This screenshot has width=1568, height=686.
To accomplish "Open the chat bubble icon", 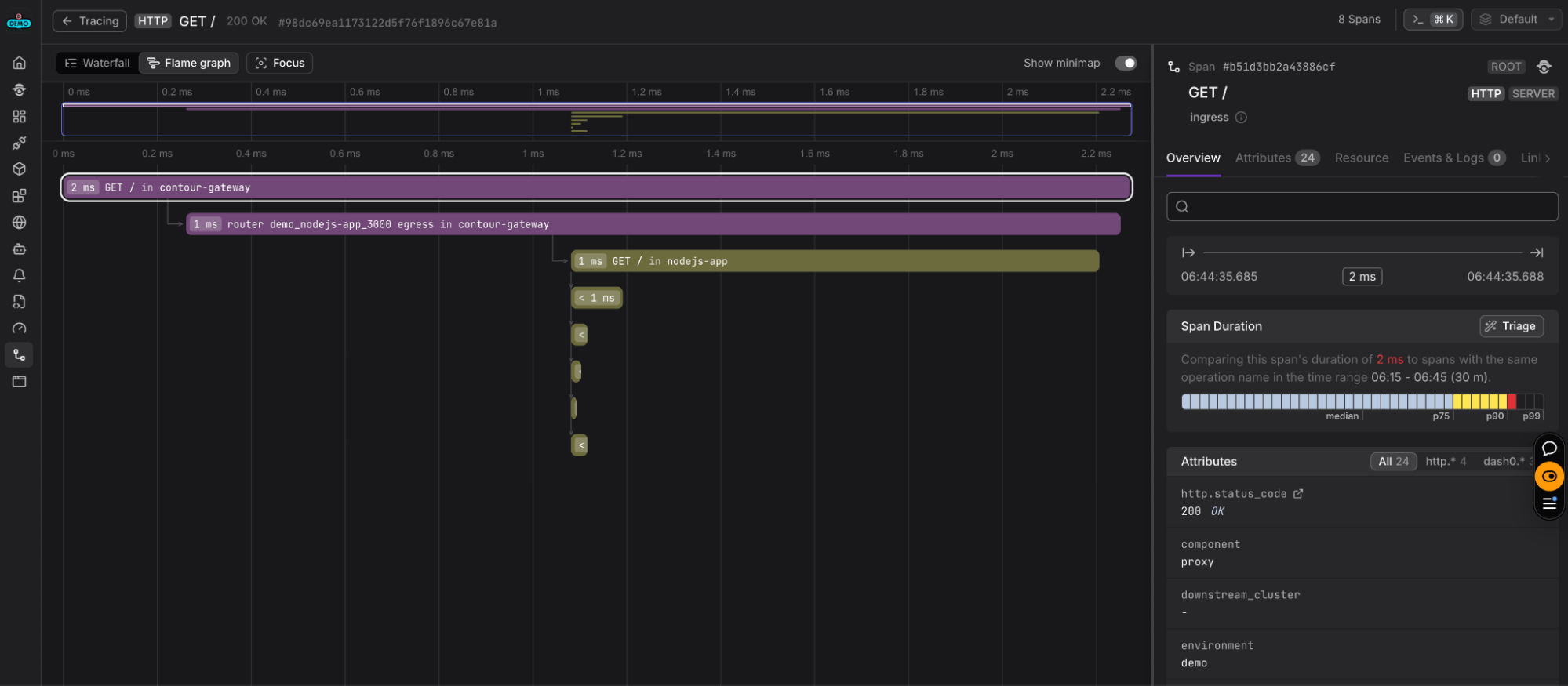I will point(1549,449).
